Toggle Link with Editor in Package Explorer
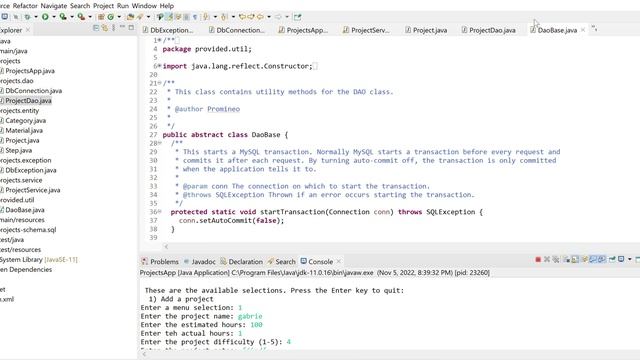Viewport: 640px width, 360px height. point(105,28)
